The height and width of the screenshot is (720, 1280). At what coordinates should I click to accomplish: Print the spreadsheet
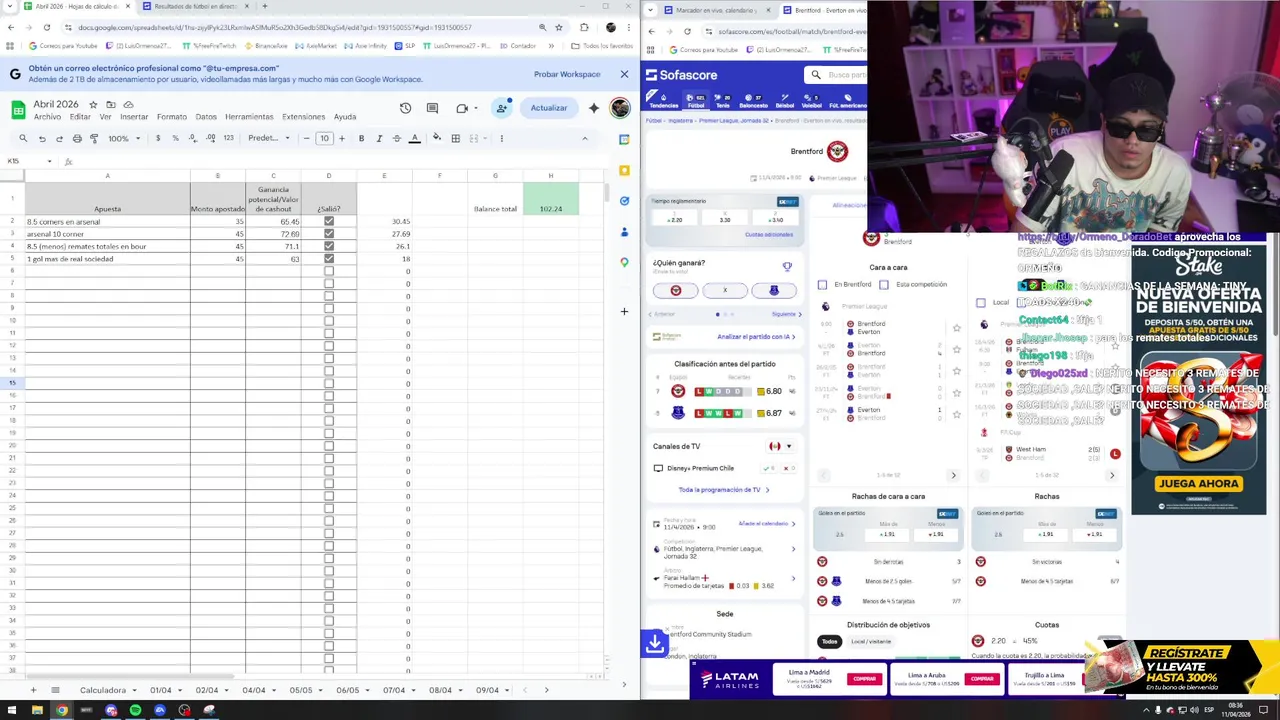(x=77, y=138)
